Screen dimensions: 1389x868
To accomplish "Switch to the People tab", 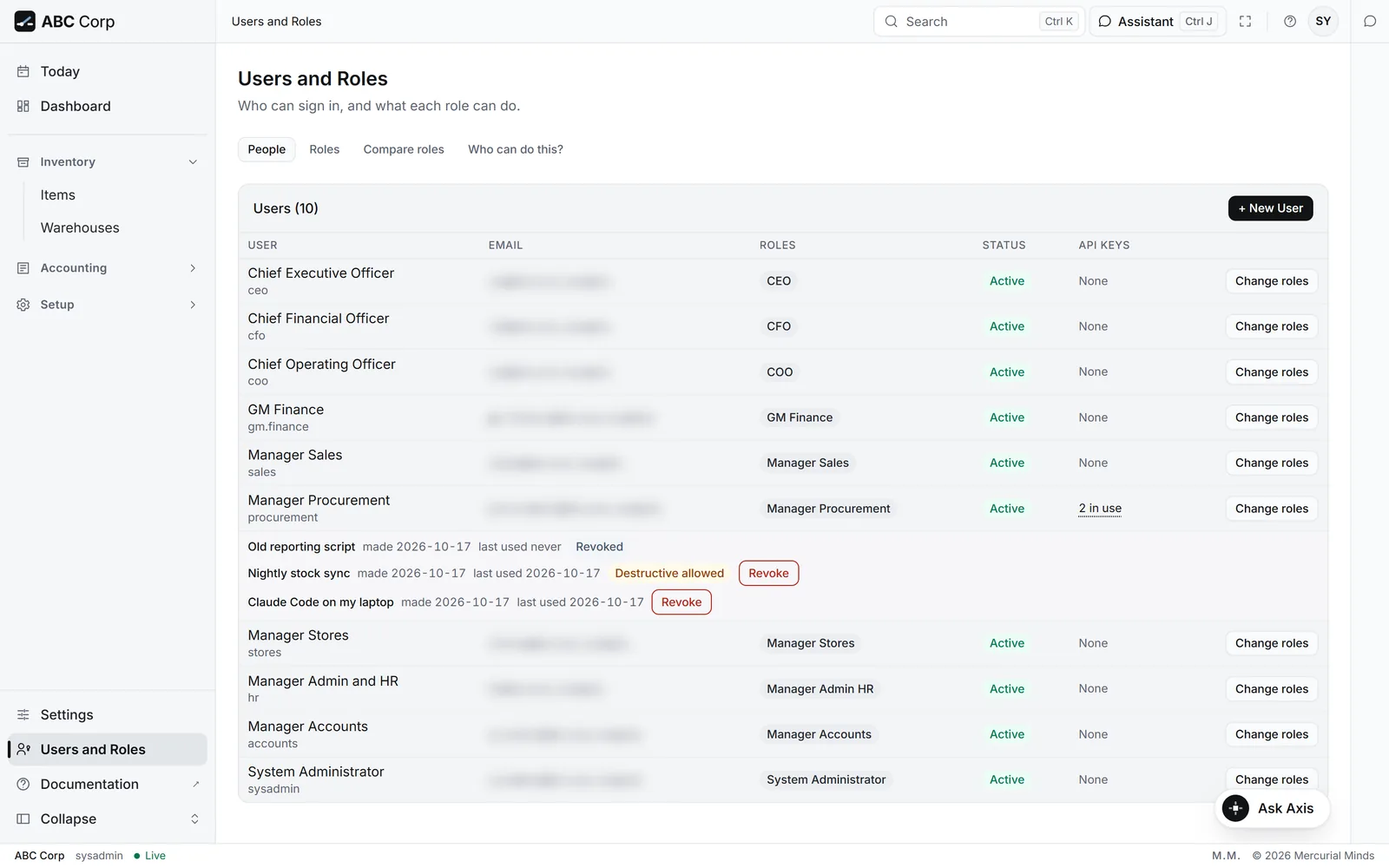I will pyautogui.click(x=267, y=149).
